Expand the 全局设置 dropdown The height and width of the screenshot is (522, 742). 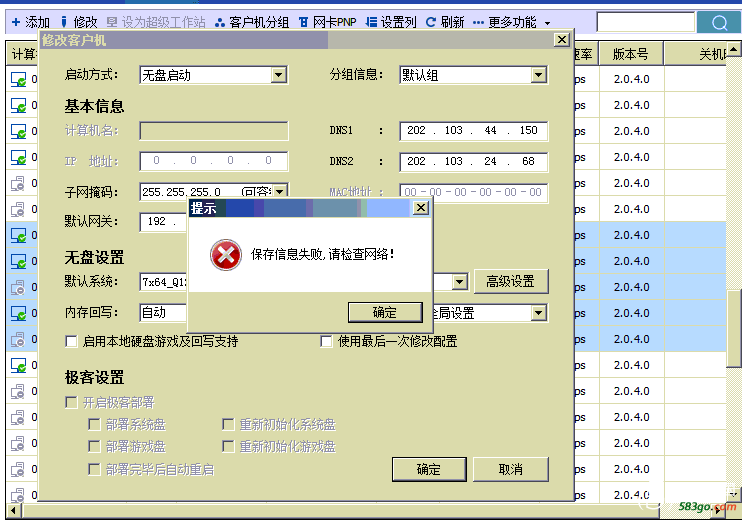(538, 313)
